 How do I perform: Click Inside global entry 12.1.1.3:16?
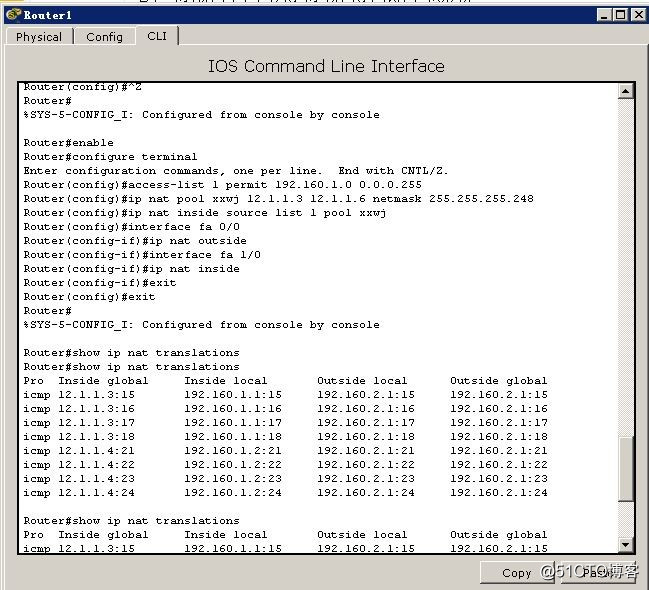click(96, 409)
